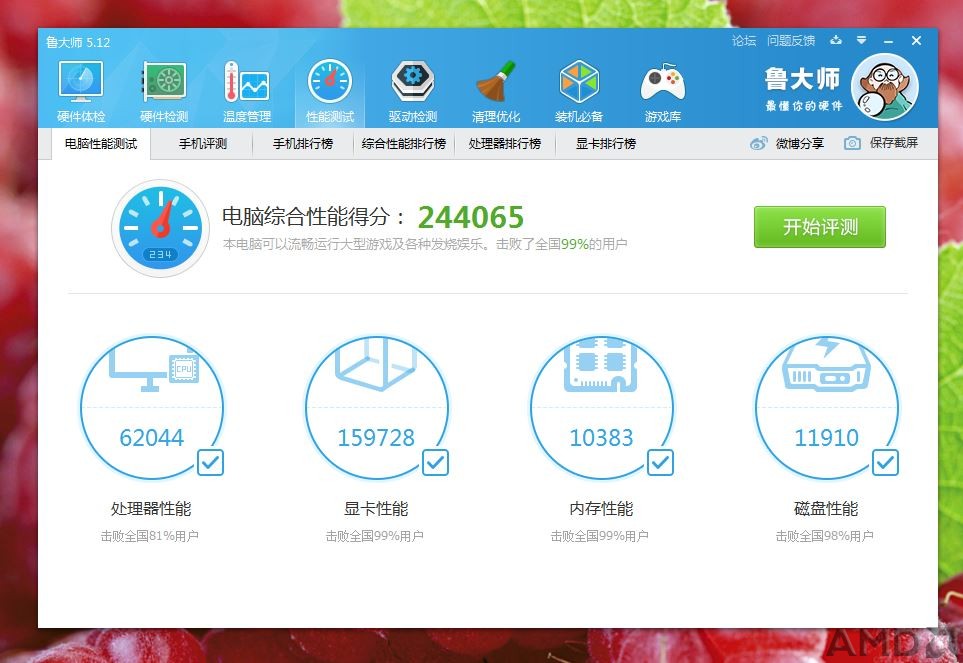
Task: Click 击败全国81%用户 text
Action: coord(150,536)
